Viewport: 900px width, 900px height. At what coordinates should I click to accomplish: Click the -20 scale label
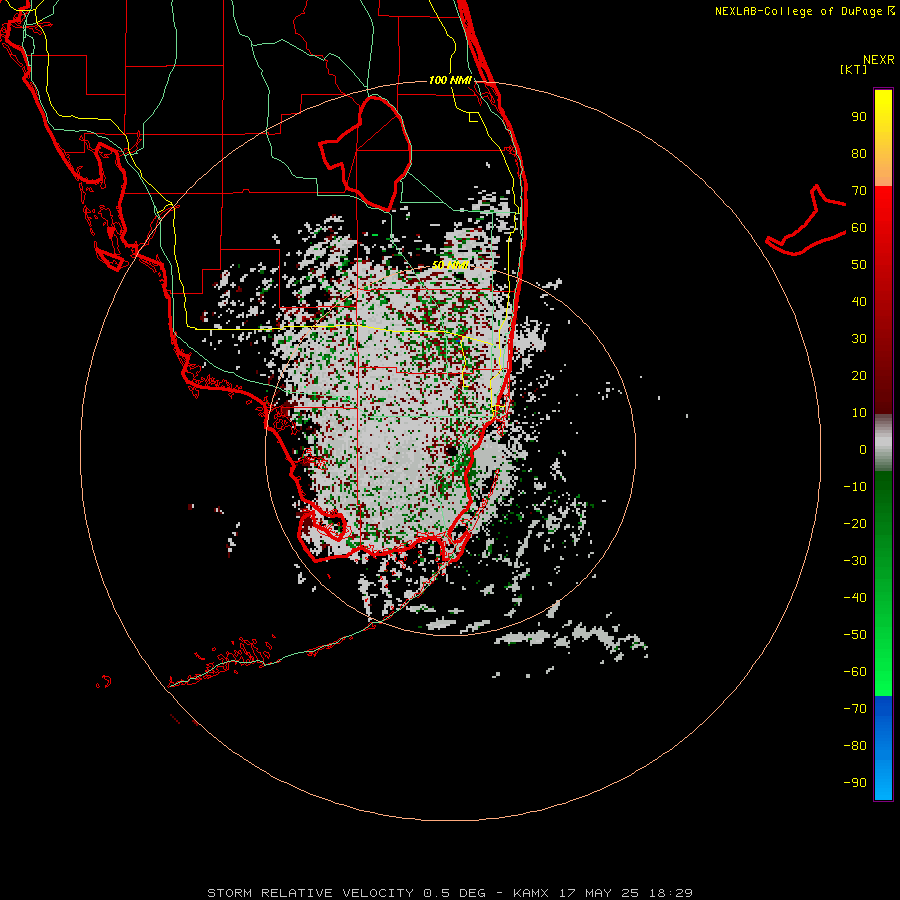(x=855, y=524)
